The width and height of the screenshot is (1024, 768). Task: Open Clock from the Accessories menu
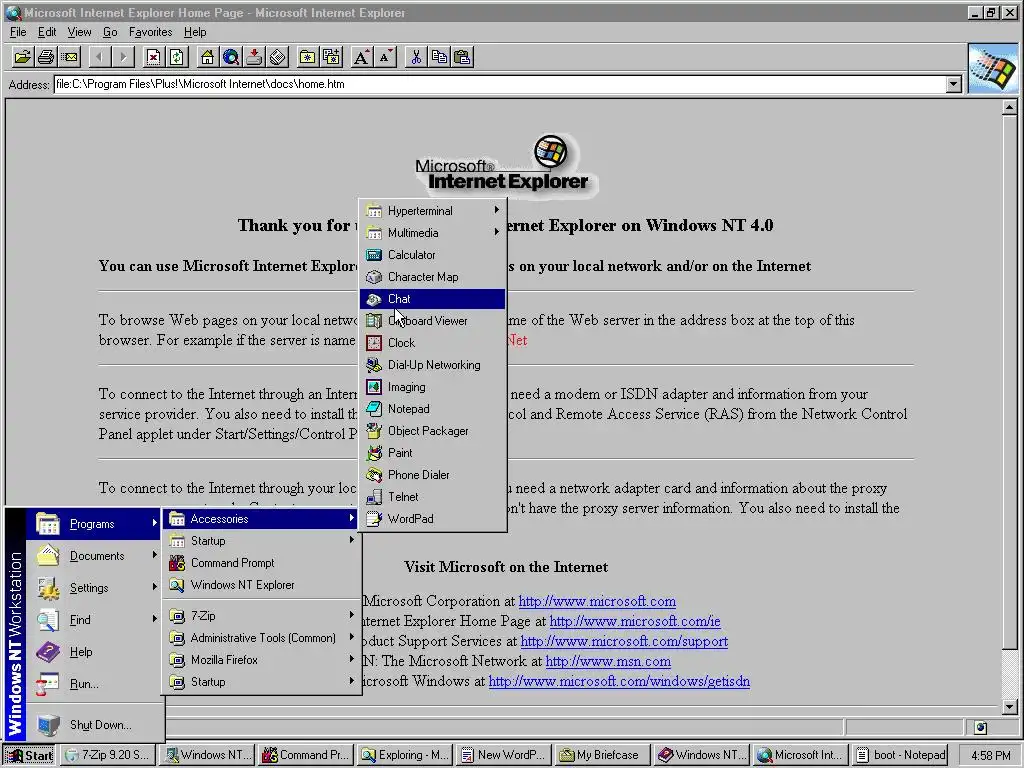432,343
